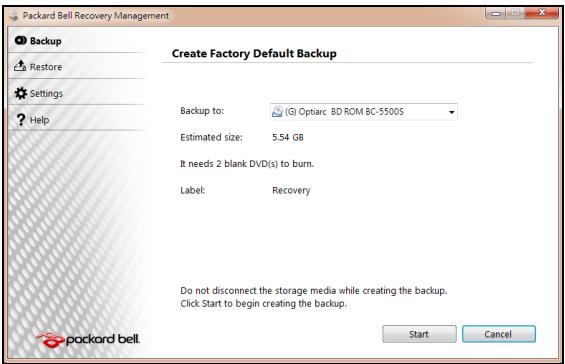Image resolution: width=565 pixels, height=364 pixels.
Task: Click the Create Factory Default Backup heading
Action: [254, 54]
